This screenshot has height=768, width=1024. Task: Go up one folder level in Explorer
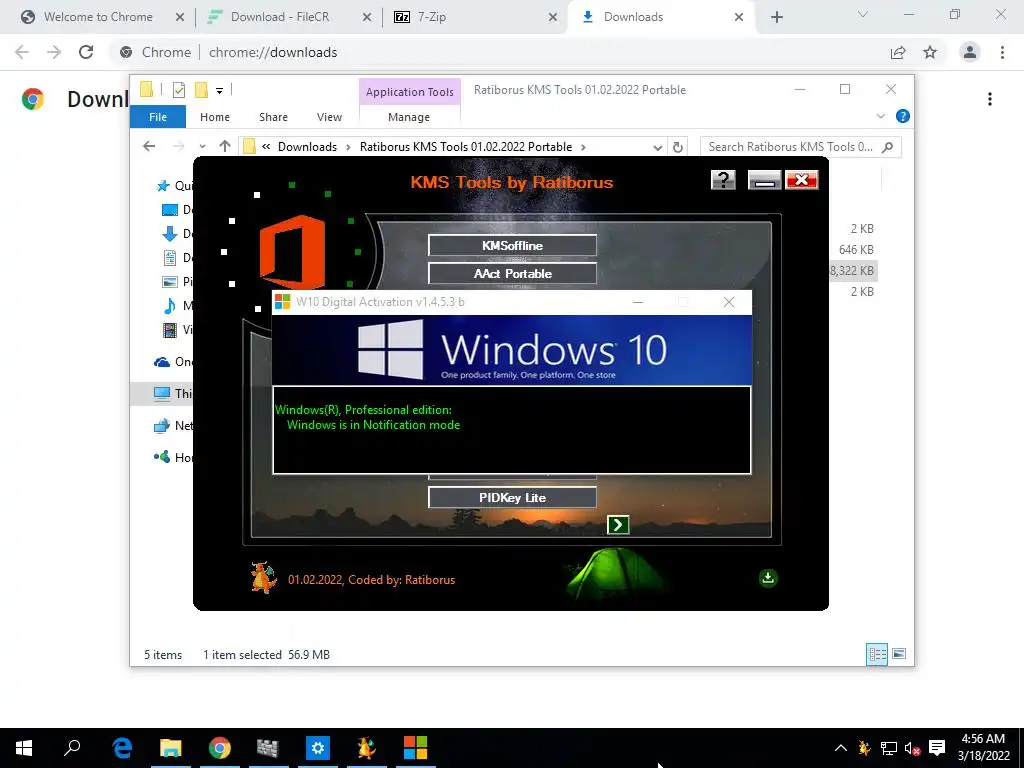coord(225,146)
